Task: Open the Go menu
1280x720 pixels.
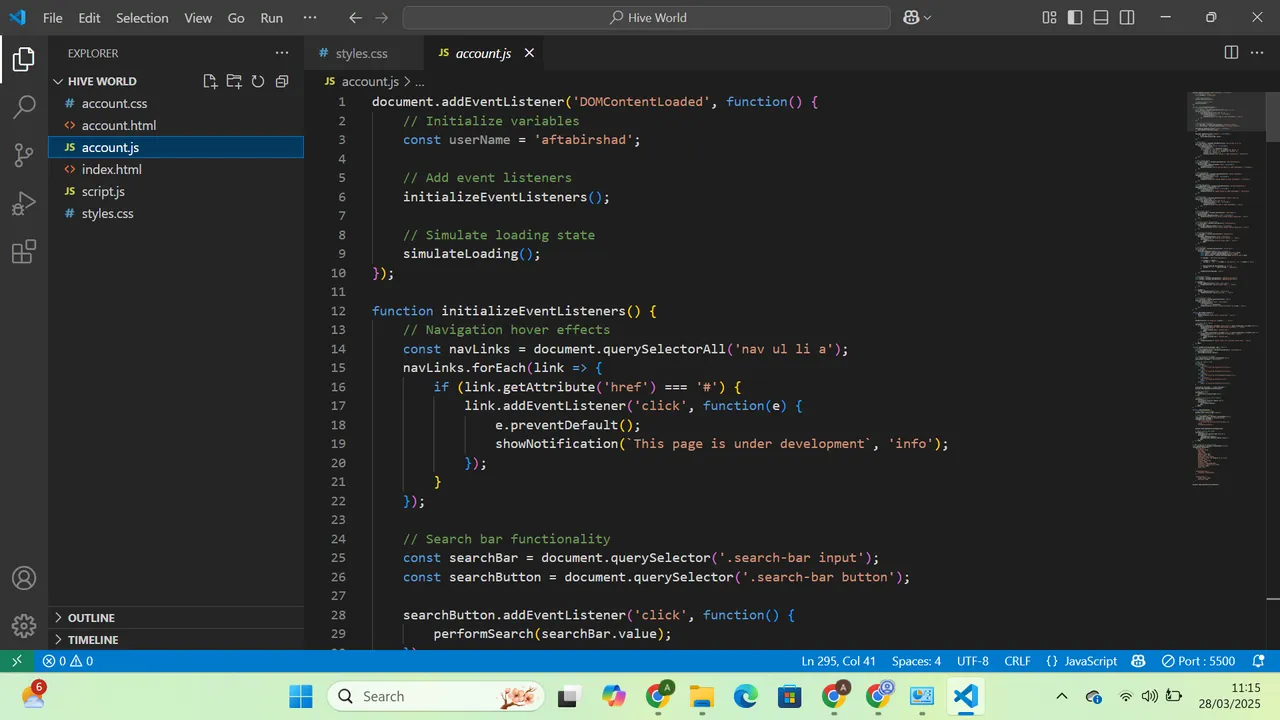Action: coord(236,18)
